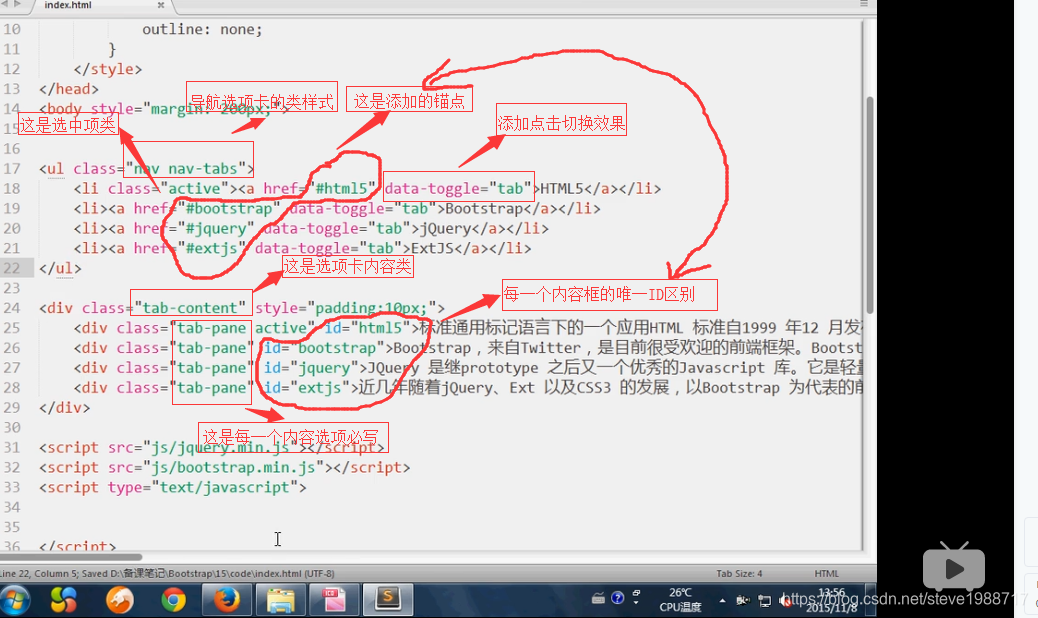The height and width of the screenshot is (618, 1038).
Task: Close the index.html tab
Action: [x=160, y=5]
